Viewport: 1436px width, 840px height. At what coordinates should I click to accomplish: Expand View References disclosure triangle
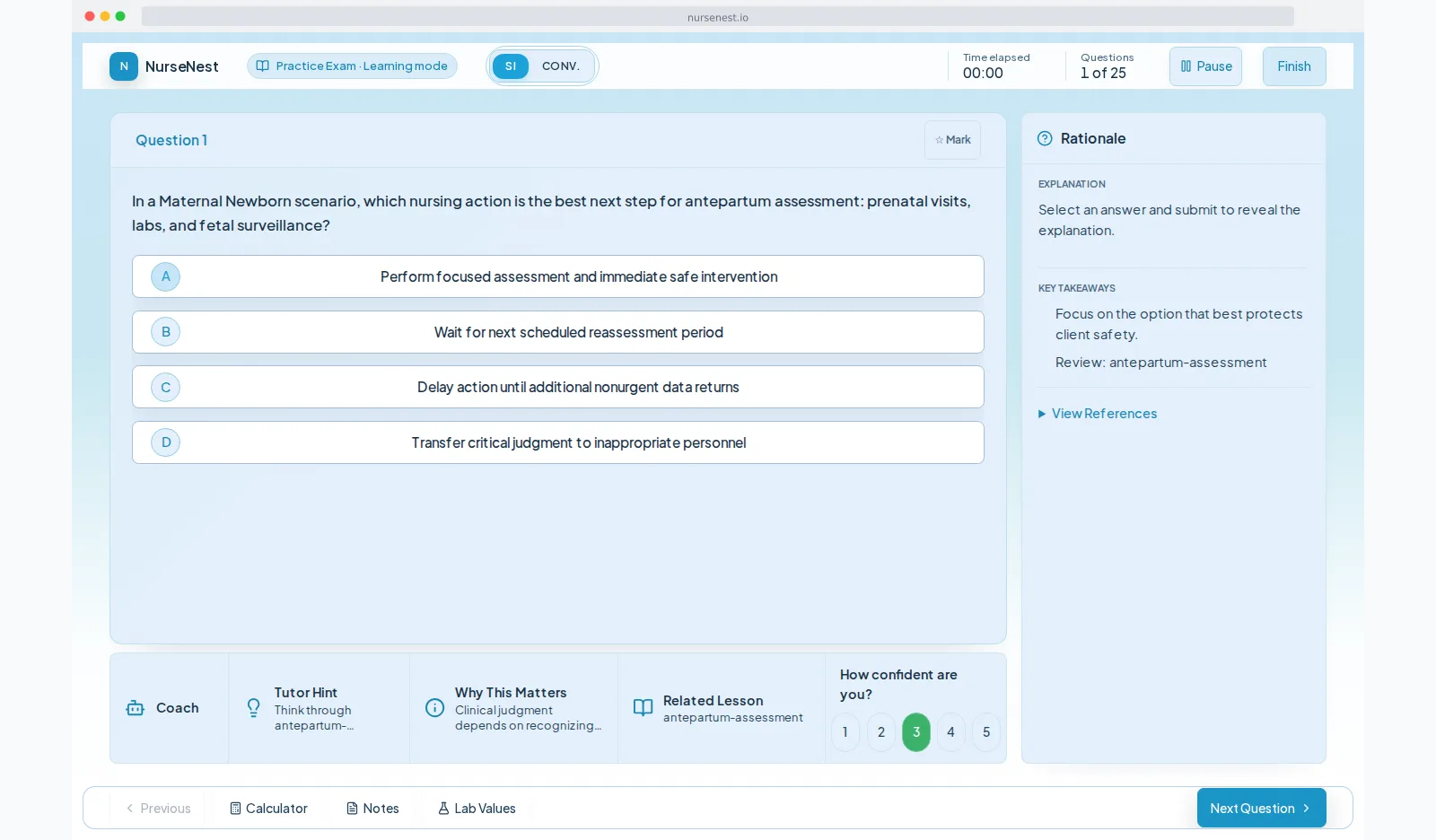1042,414
